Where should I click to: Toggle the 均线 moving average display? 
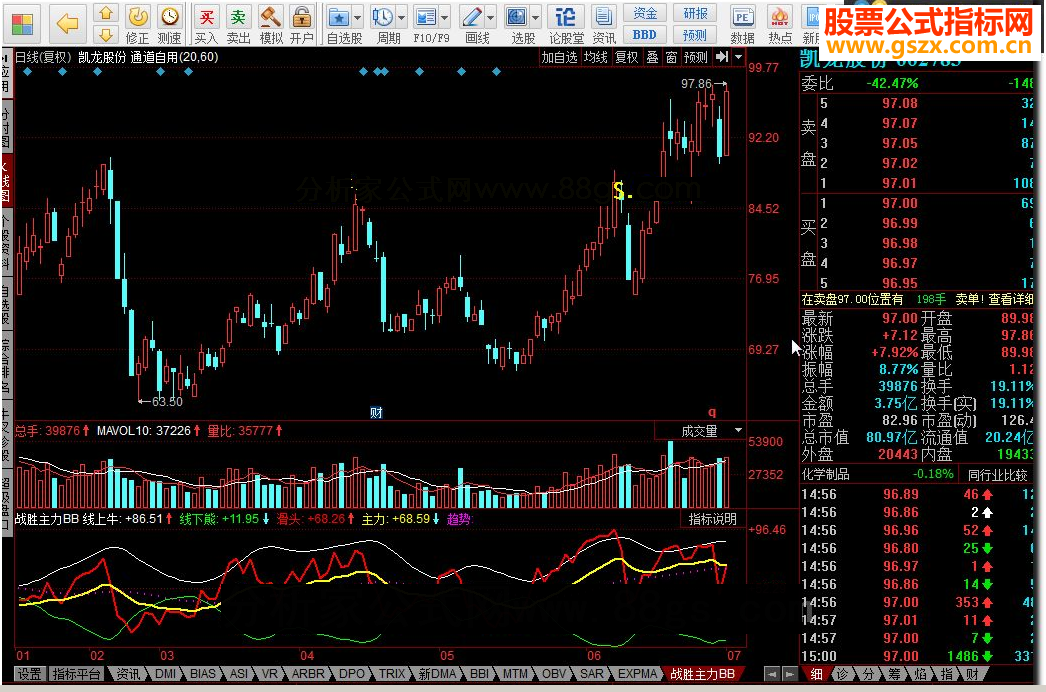[x=596, y=58]
